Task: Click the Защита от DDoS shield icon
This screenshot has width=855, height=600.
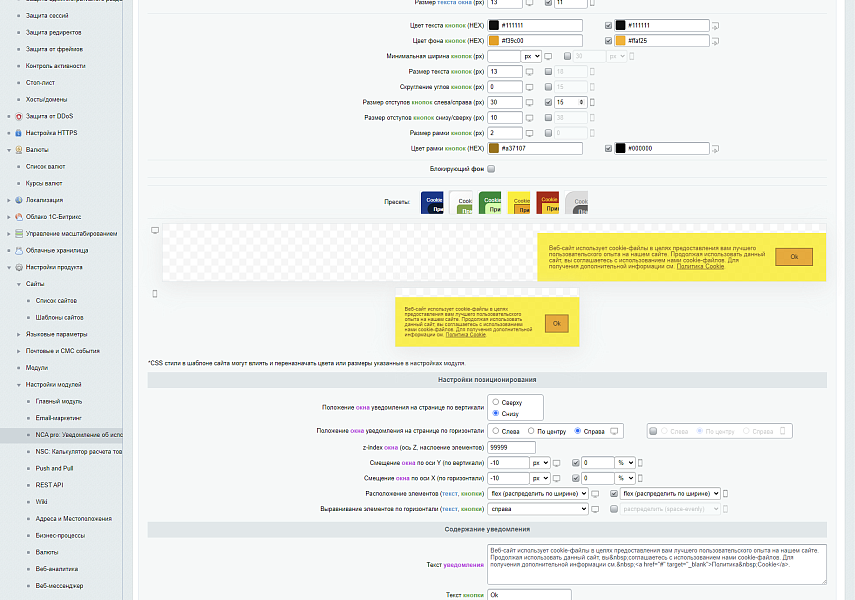Action: click(x=19, y=116)
